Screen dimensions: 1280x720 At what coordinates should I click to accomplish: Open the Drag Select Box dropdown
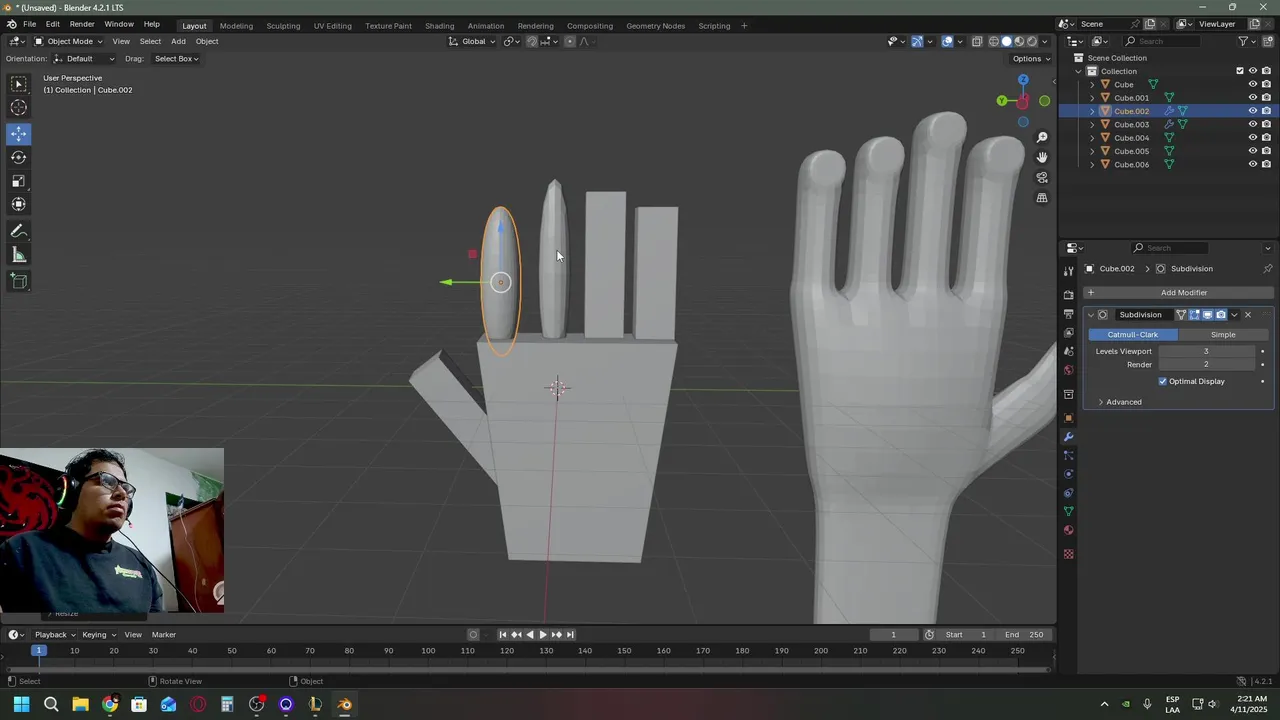(176, 59)
